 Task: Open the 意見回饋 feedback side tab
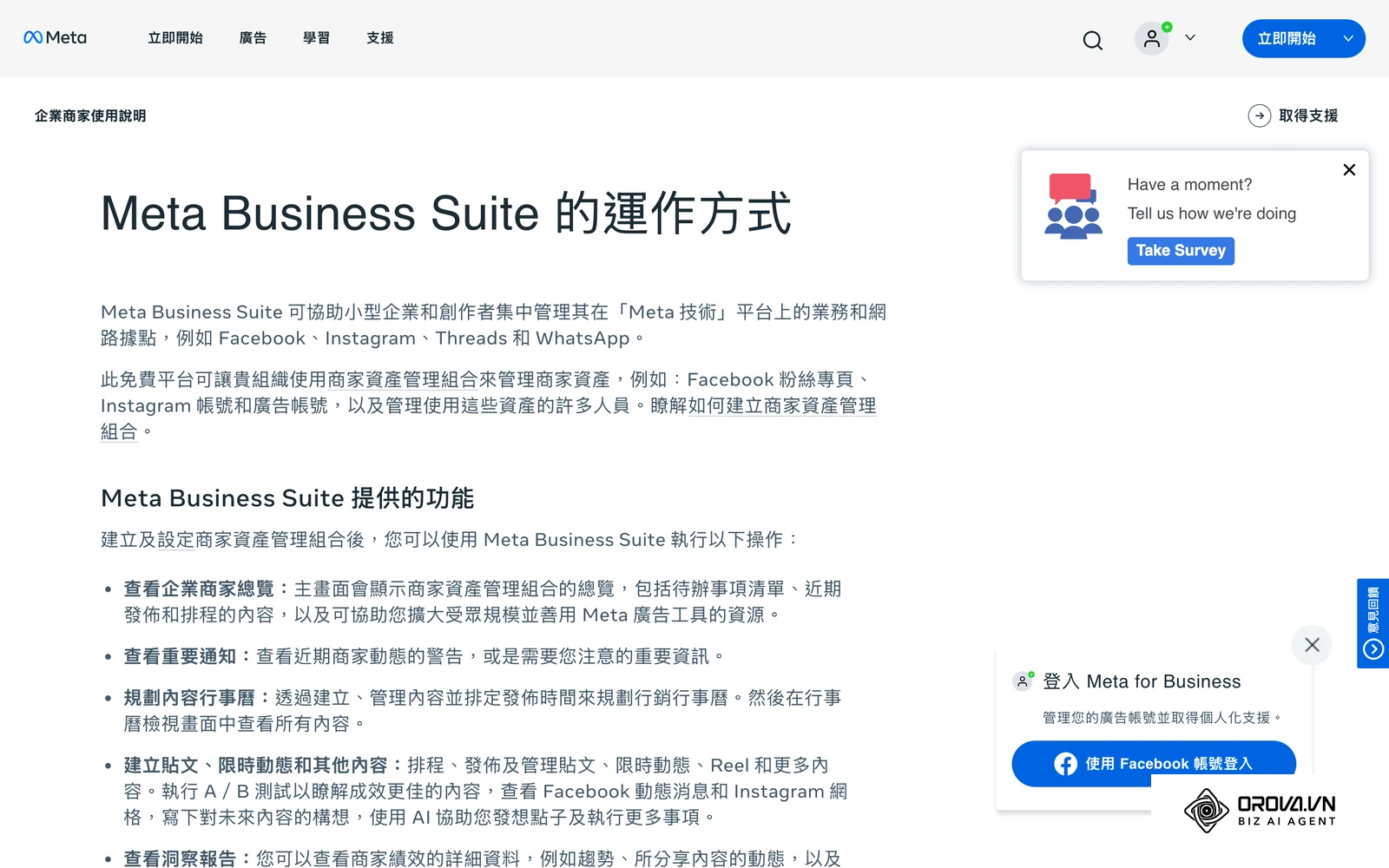tap(1373, 623)
